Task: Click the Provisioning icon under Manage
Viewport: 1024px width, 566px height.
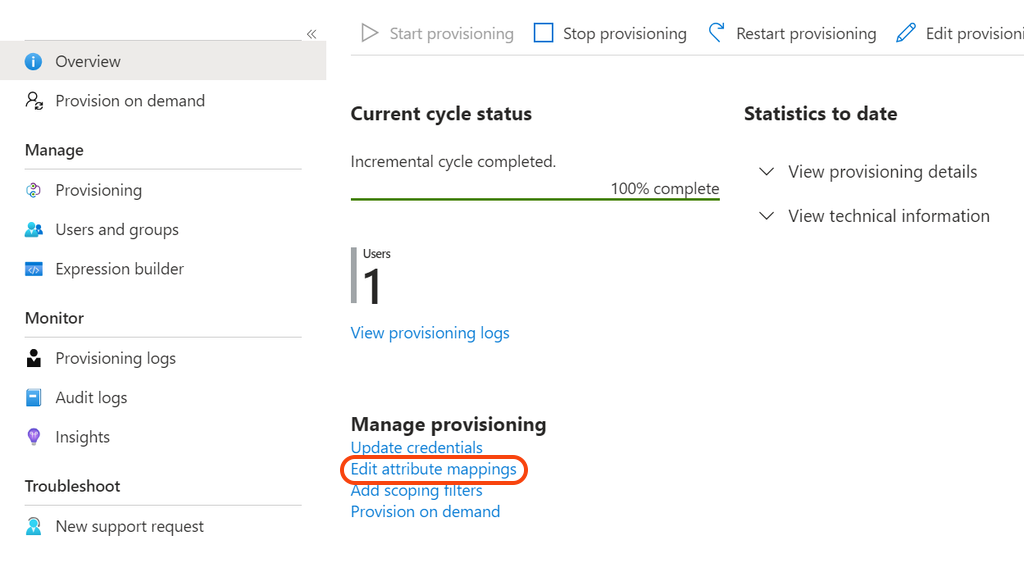Action: pyautogui.click(x=33, y=190)
